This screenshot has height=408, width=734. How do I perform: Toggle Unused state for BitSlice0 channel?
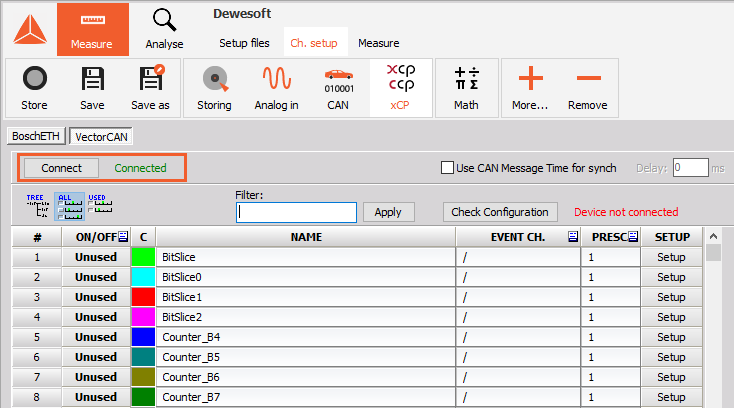pos(96,277)
